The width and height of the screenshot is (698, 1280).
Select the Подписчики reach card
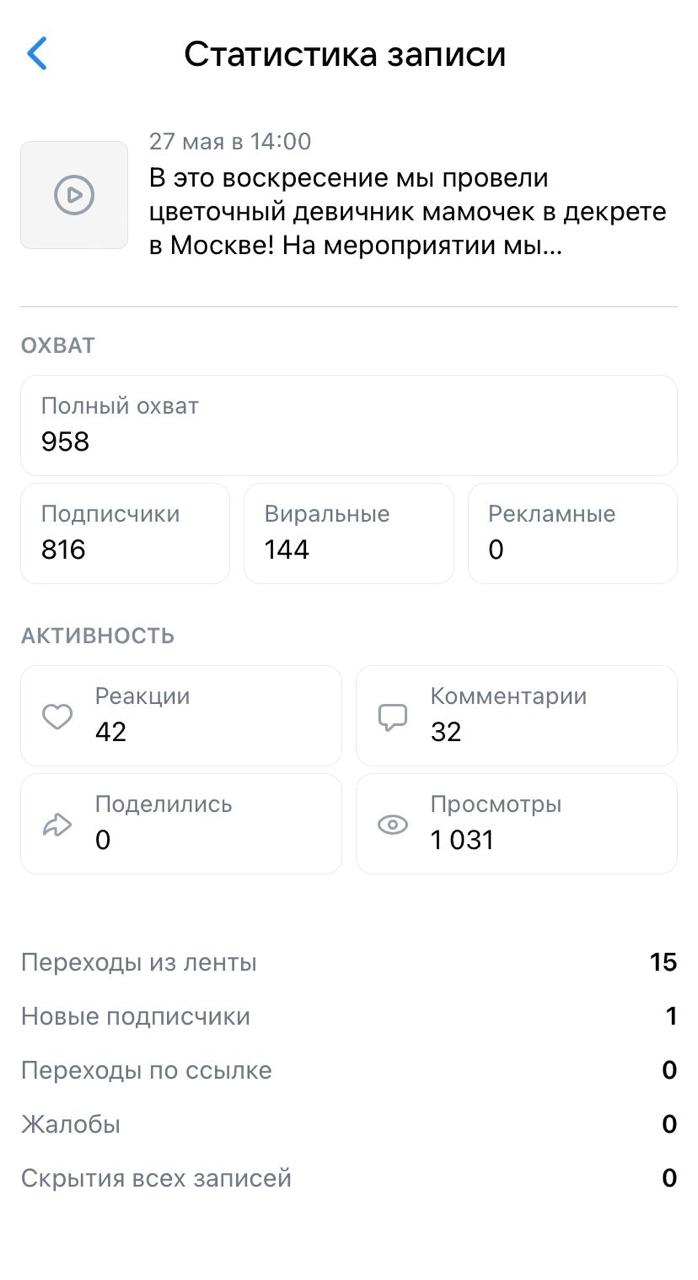(x=125, y=533)
